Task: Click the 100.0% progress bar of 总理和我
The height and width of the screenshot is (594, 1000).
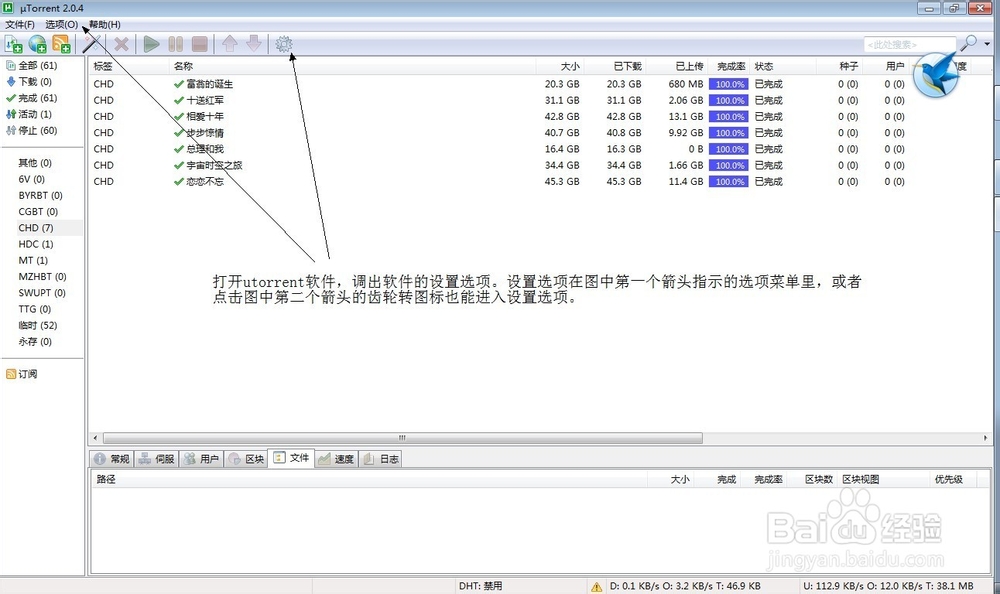Action: 728,149
